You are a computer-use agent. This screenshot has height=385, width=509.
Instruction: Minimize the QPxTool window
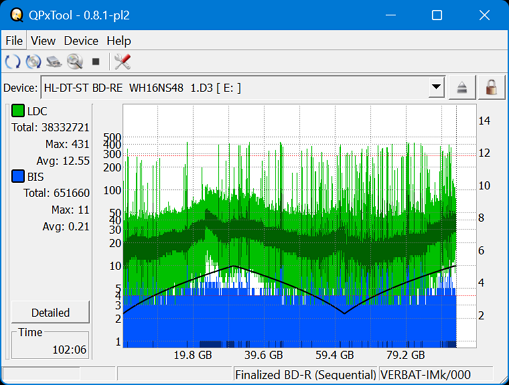point(390,15)
